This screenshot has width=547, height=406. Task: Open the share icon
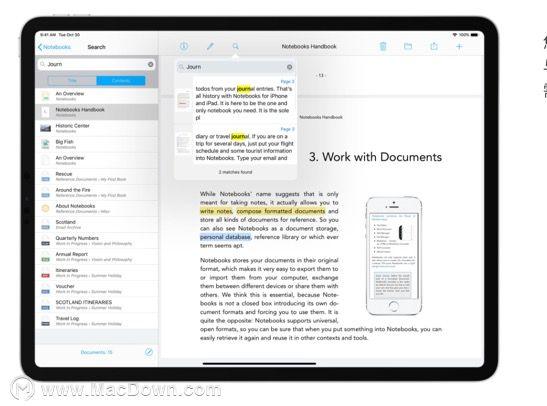tap(434, 46)
